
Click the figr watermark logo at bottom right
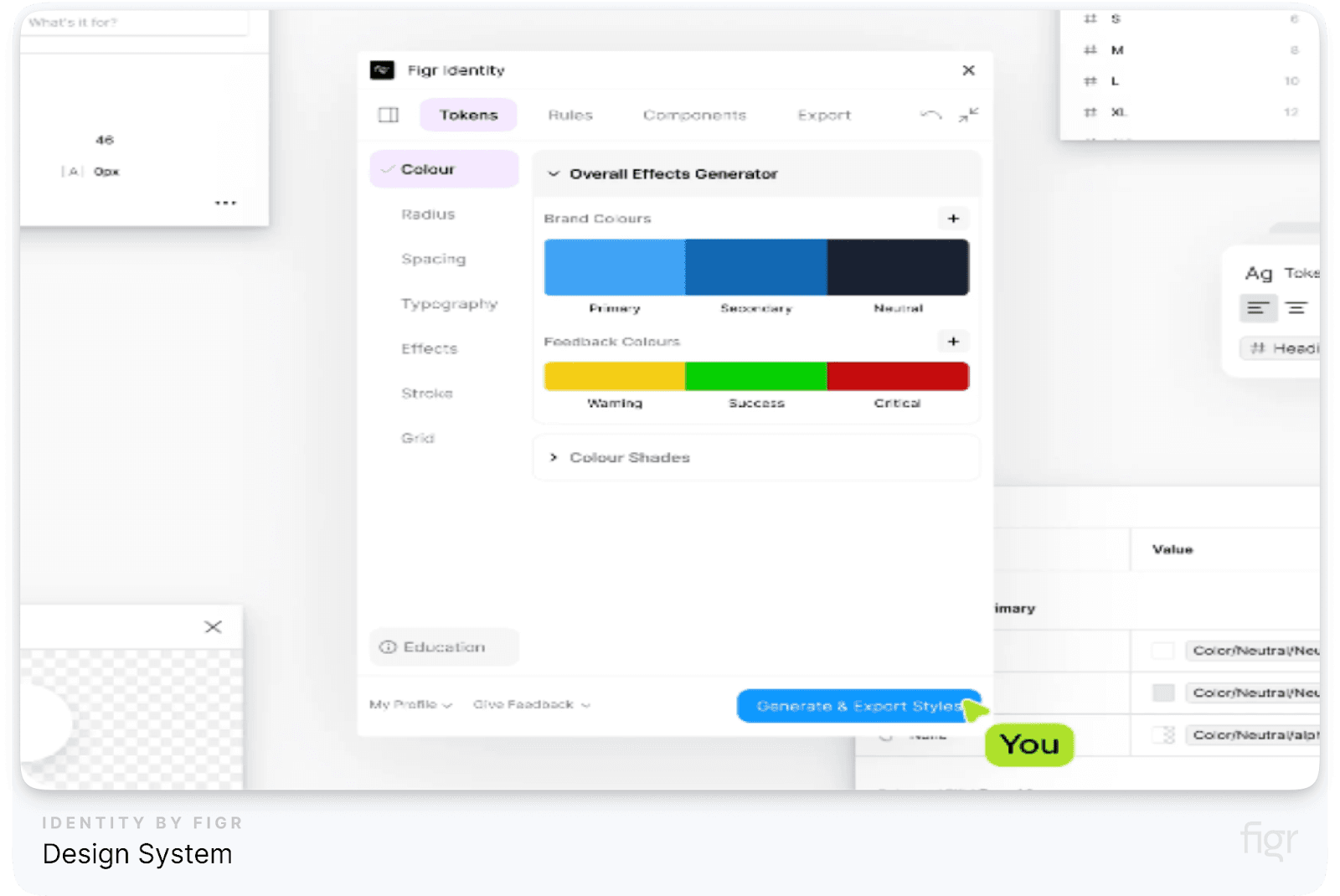pyautogui.click(x=1268, y=840)
